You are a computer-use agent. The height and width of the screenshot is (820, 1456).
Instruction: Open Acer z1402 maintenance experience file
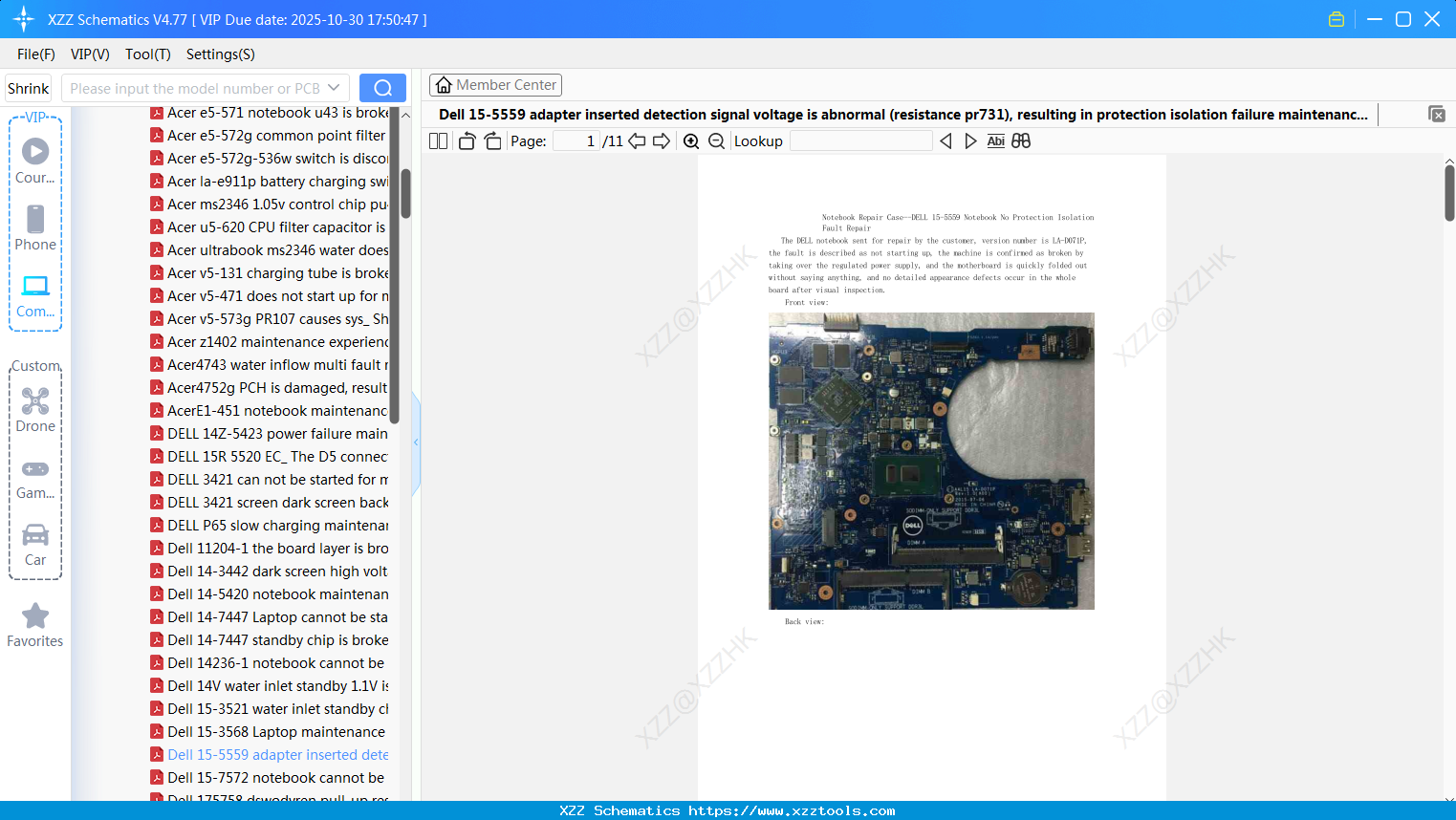coord(270,342)
